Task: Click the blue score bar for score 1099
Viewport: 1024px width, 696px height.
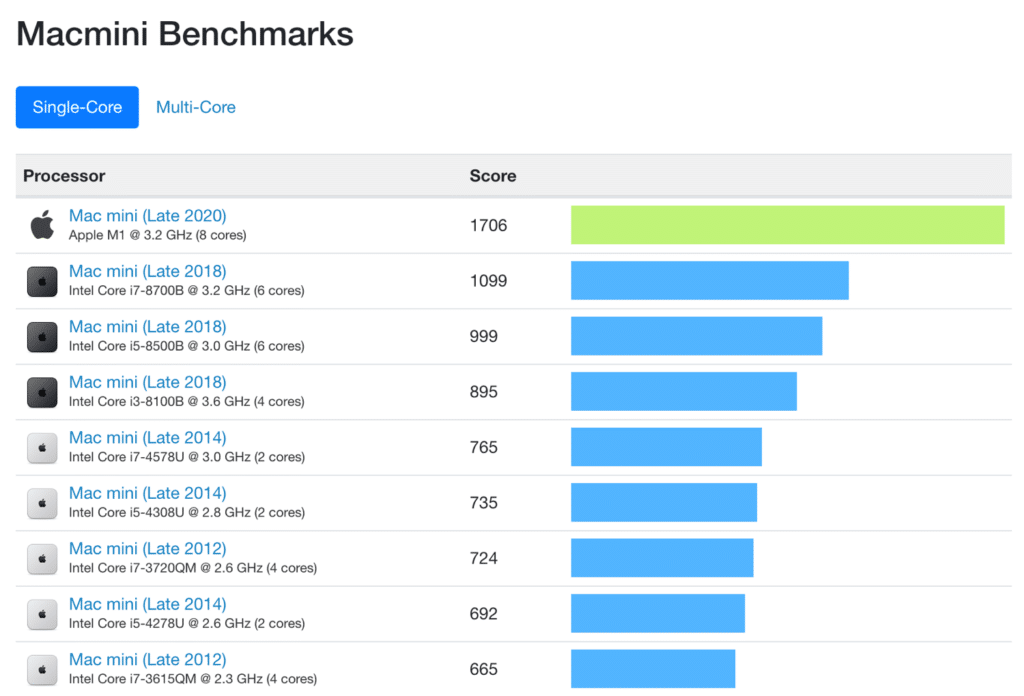Action: pos(709,281)
